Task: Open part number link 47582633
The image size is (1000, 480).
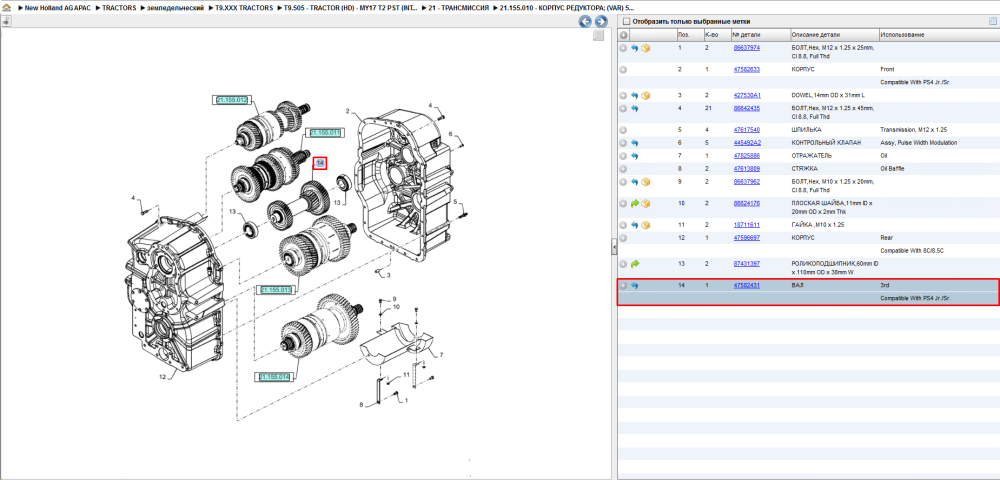Action: pyautogui.click(x=746, y=69)
